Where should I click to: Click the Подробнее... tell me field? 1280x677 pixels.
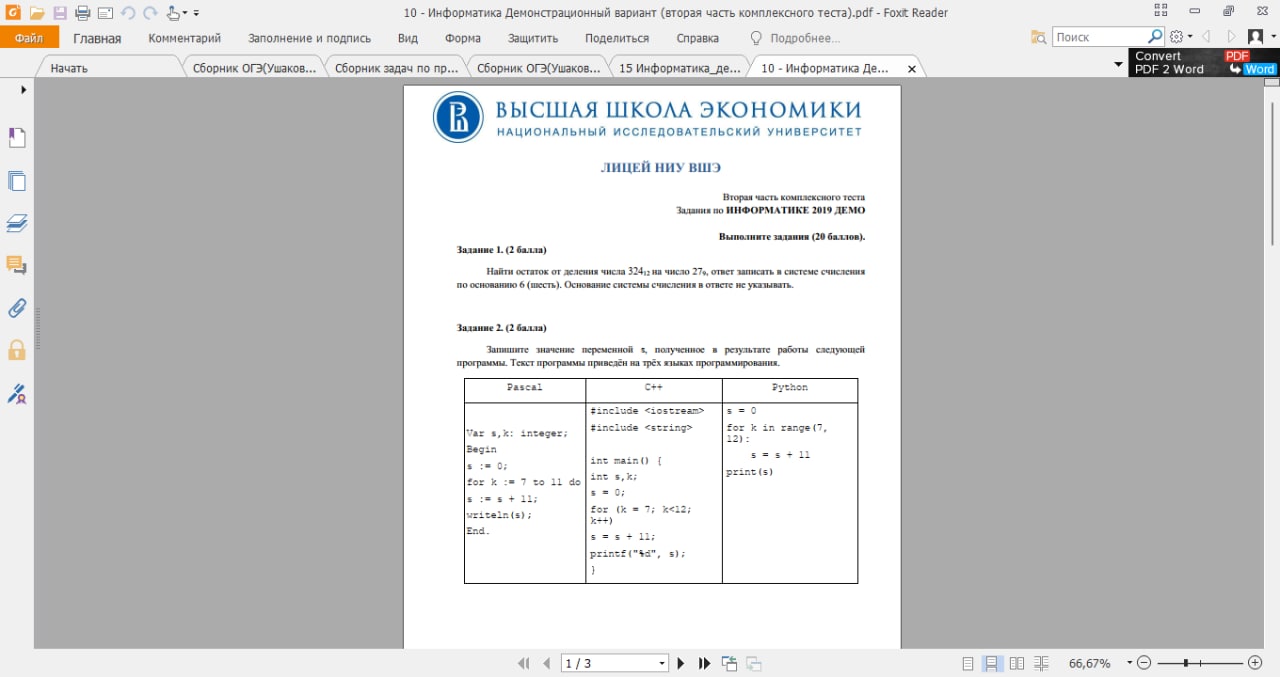795,38
